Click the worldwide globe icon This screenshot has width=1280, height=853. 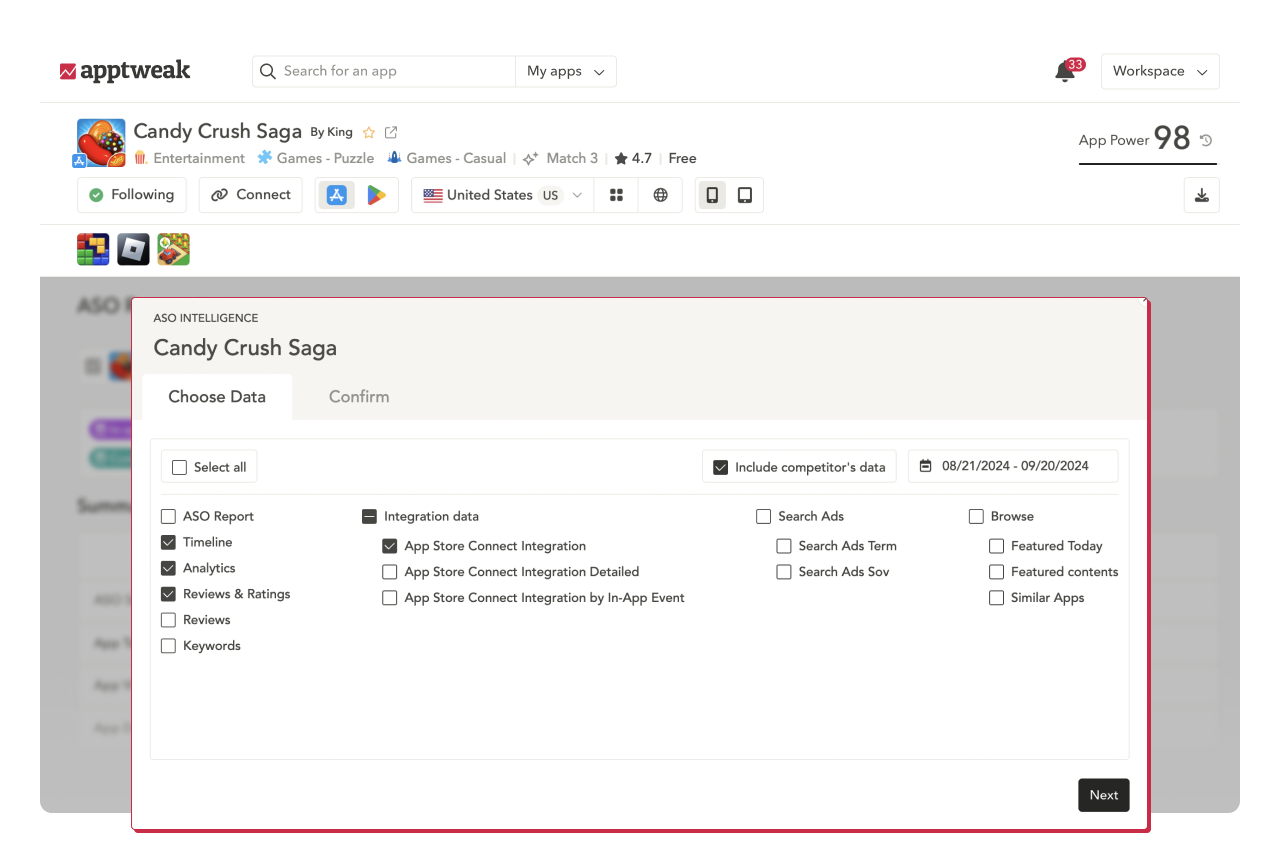pos(660,195)
